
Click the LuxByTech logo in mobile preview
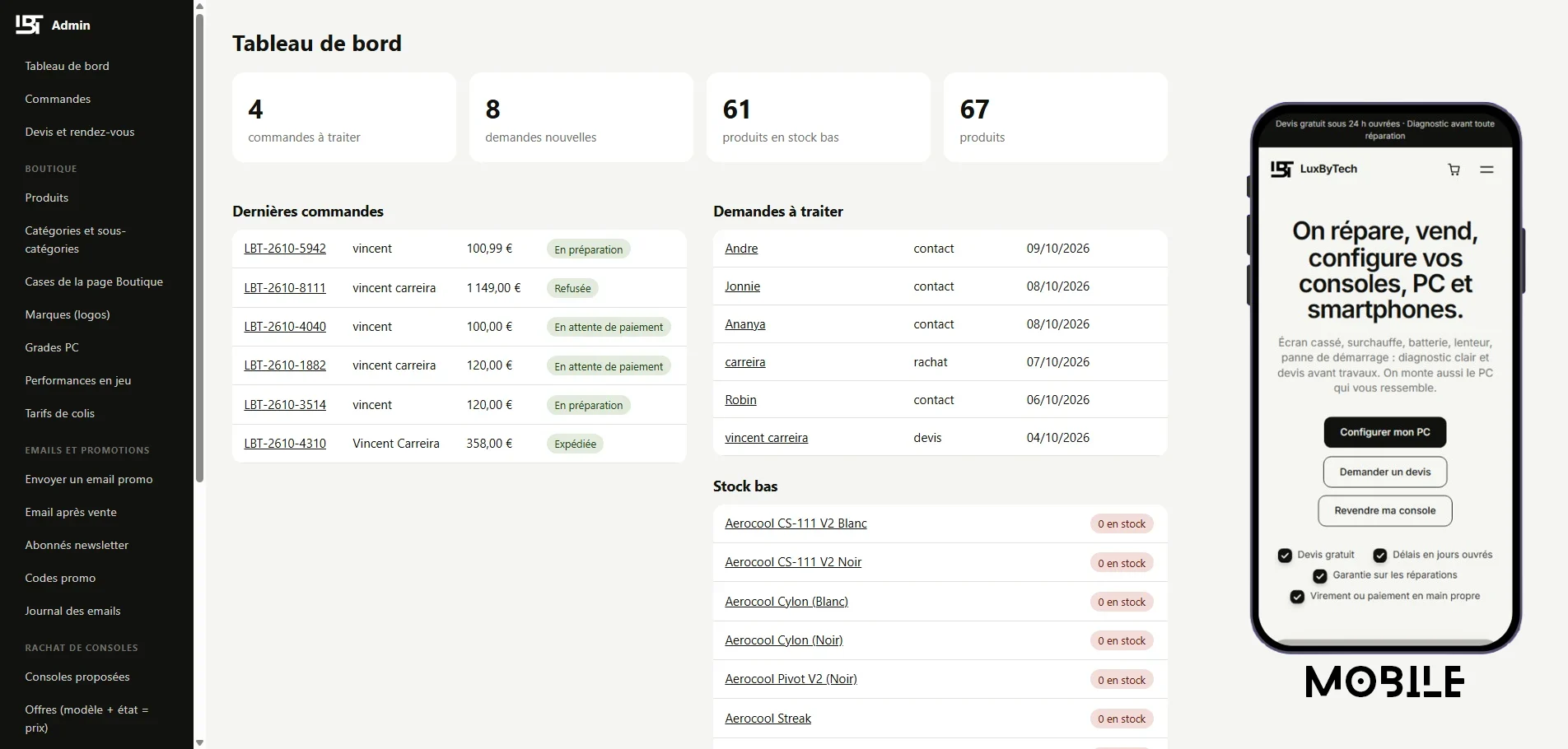[1314, 169]
